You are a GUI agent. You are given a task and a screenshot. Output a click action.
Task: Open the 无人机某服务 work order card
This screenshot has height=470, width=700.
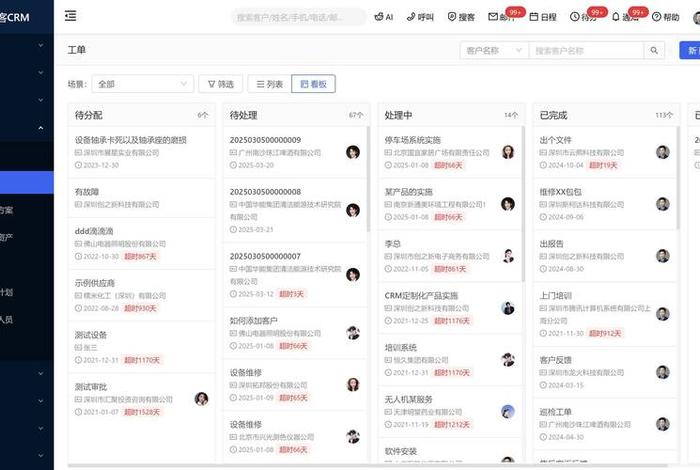[450, 411]
